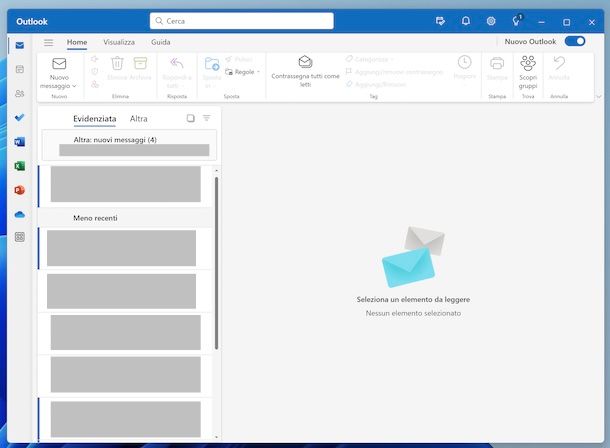The height and width of the screenshot is (448, 610).
Task: Launch PowerPoint from the sidebar
Action: pos(19,190)
